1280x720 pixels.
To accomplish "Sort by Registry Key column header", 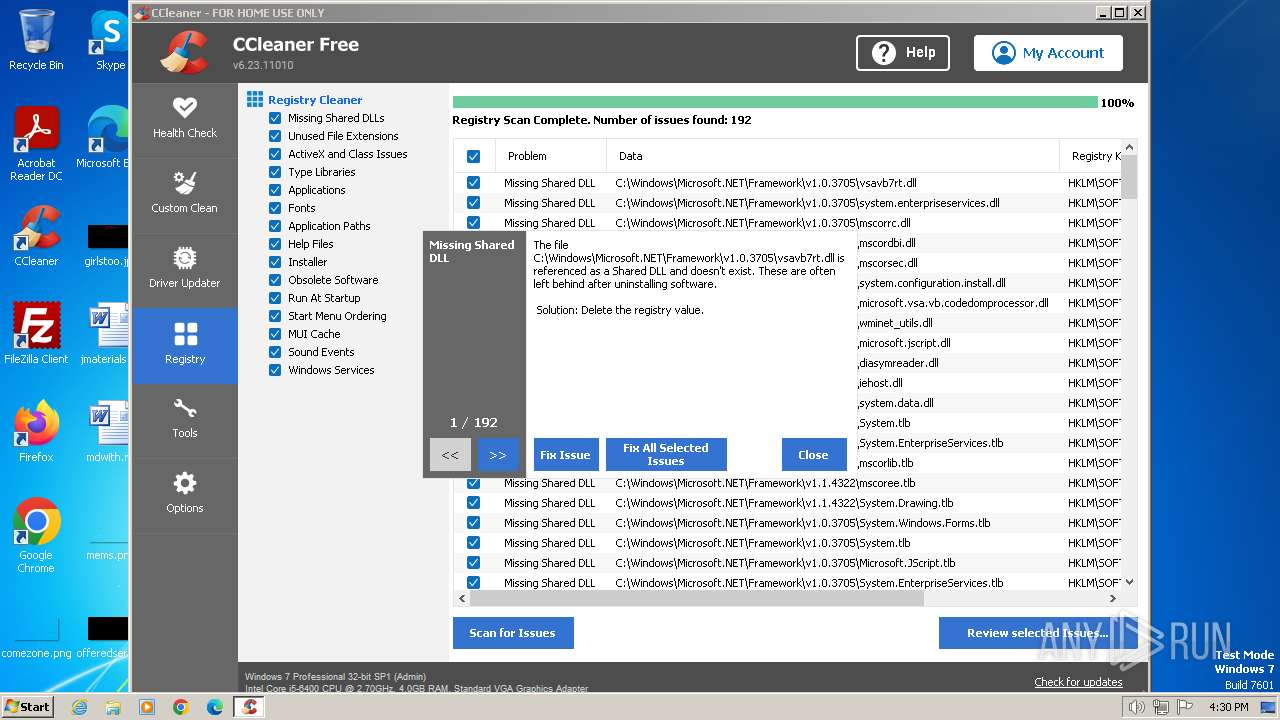I will pos(1091,156).
